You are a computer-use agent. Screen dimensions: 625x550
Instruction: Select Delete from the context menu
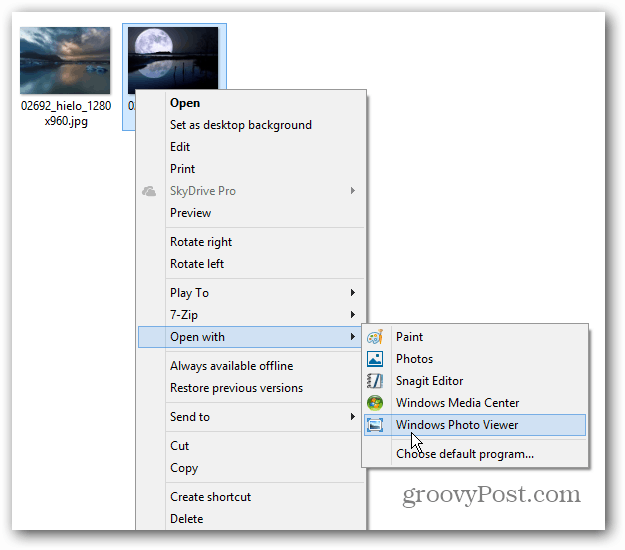(251, 519)
